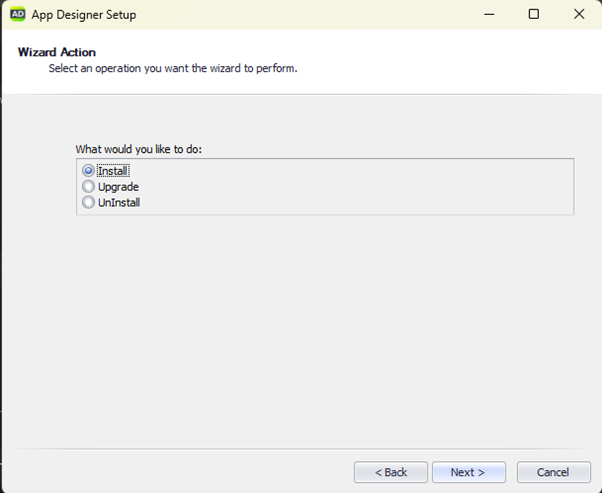Maximize the setup window
Image resolution: width=602 pixels, height=493 pixels.
534,14
